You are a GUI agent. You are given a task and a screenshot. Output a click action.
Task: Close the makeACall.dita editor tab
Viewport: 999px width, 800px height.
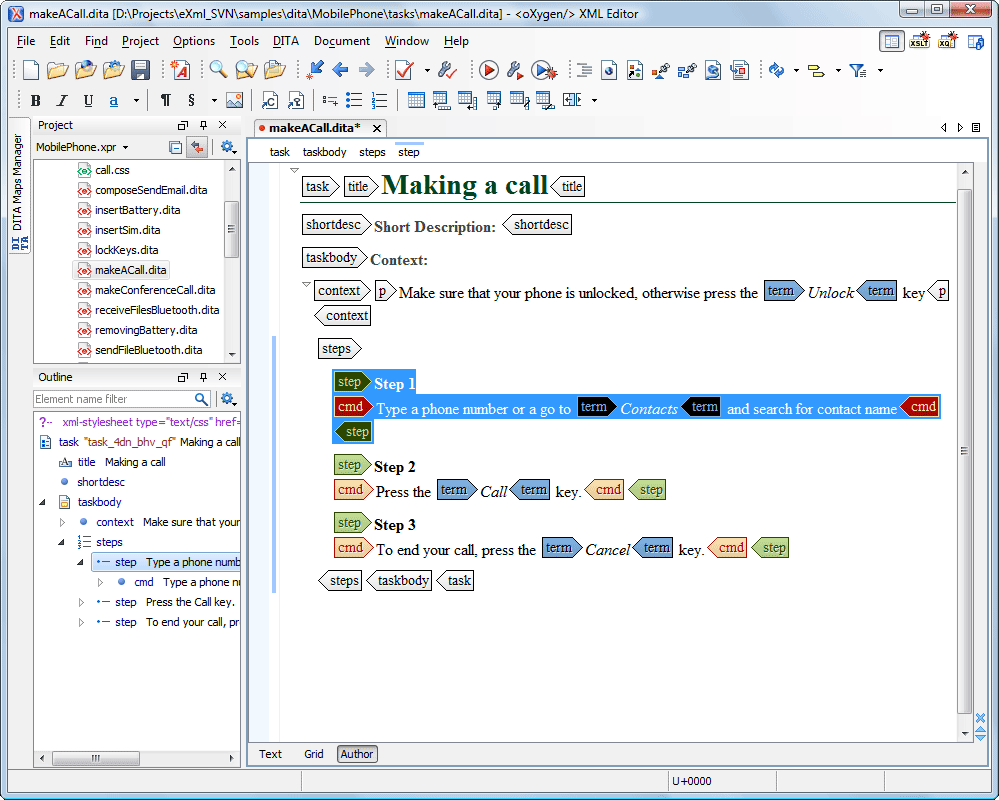click(377, 128)
